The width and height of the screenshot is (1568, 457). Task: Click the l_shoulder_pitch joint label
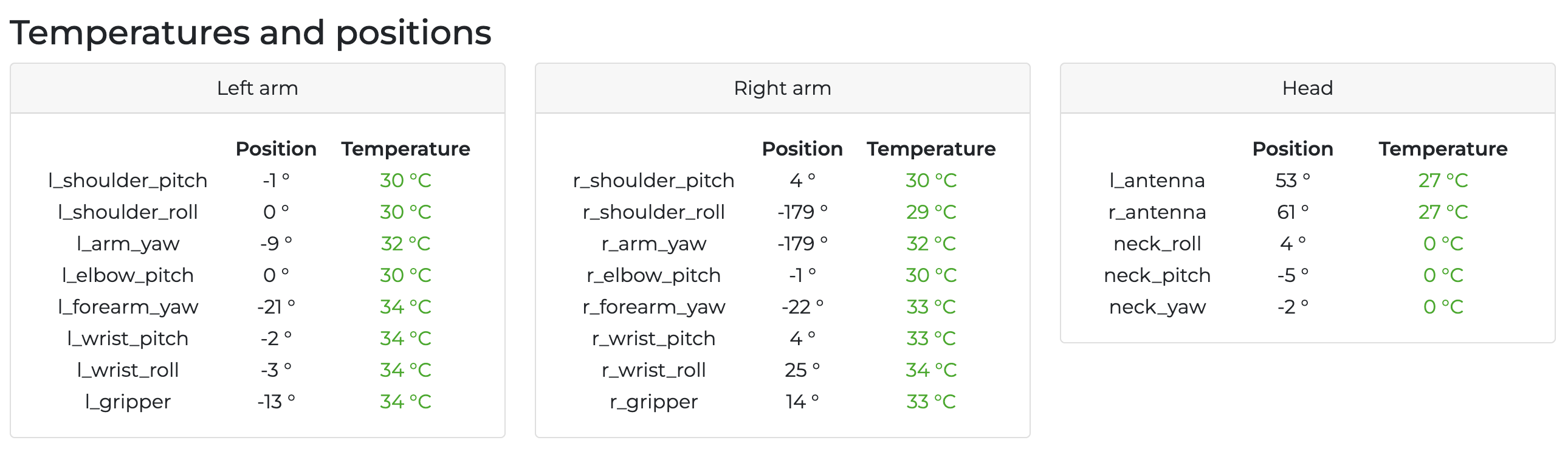coord(128,180)
